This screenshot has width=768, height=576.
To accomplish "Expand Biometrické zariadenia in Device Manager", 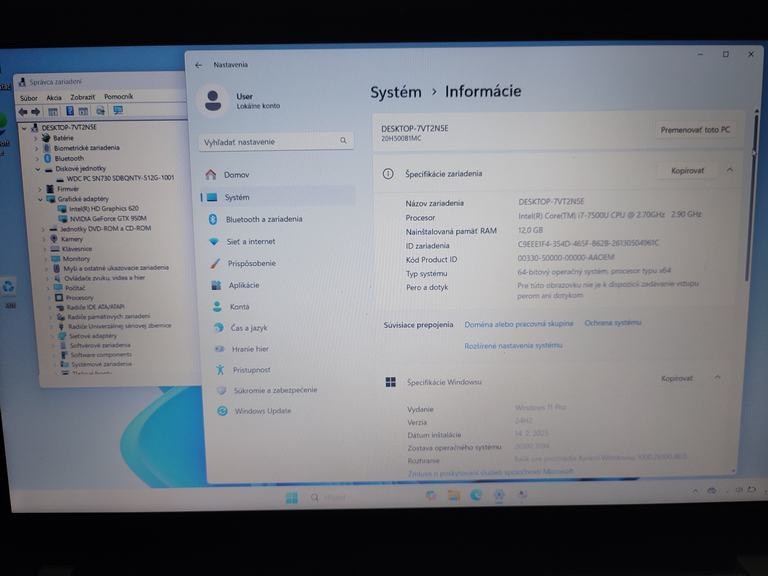I will [x=36, y=148].
